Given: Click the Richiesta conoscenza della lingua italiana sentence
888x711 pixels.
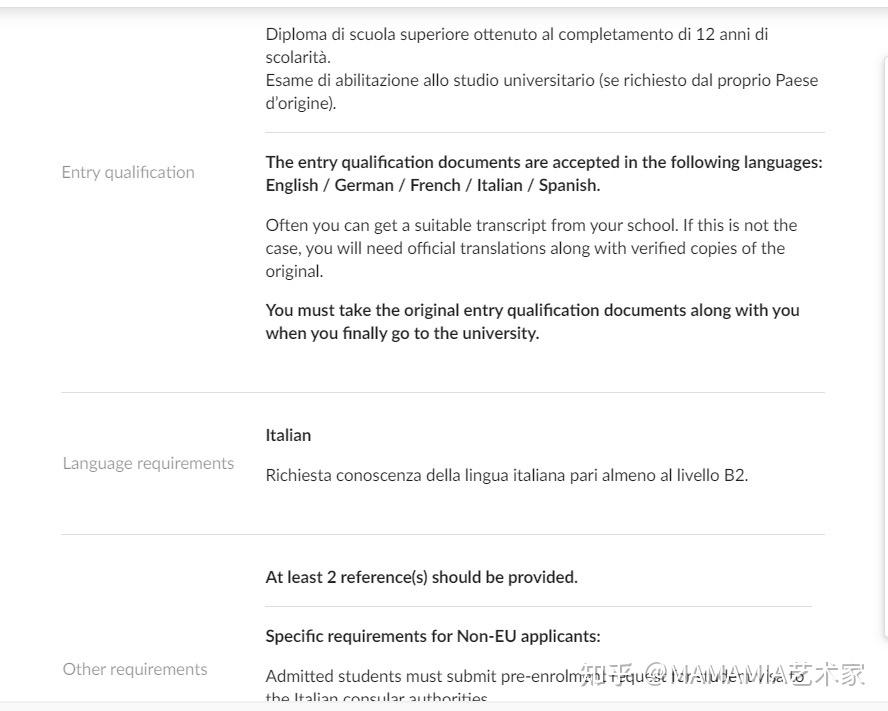Looking at the screenshot, I should tap(507, 475).
